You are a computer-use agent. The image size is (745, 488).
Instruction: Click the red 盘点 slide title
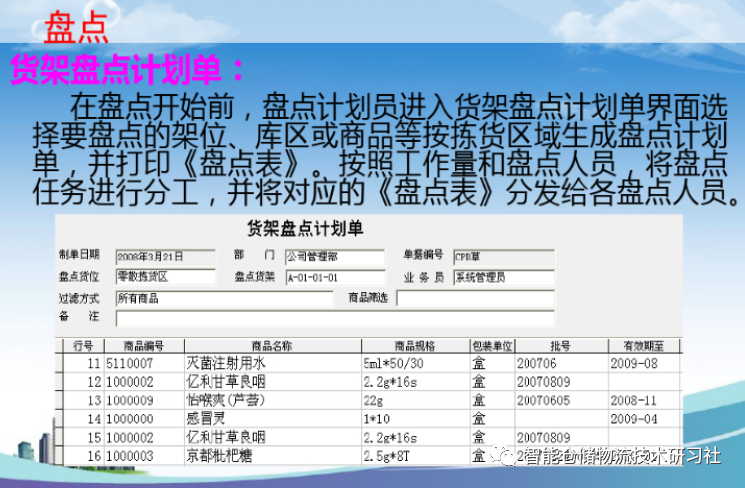coord(76,28)
